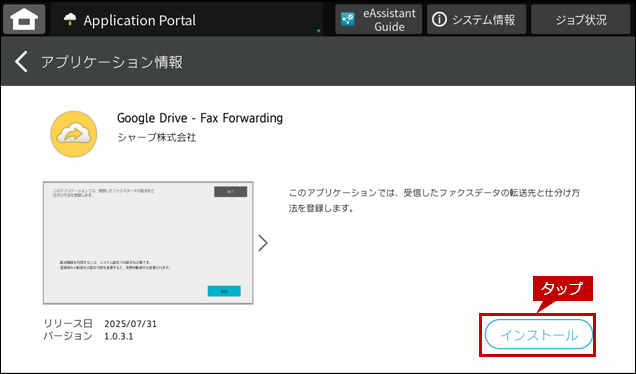Click the Google Drive Fax Forwarding app icon
636x374 pixels.
74,134
